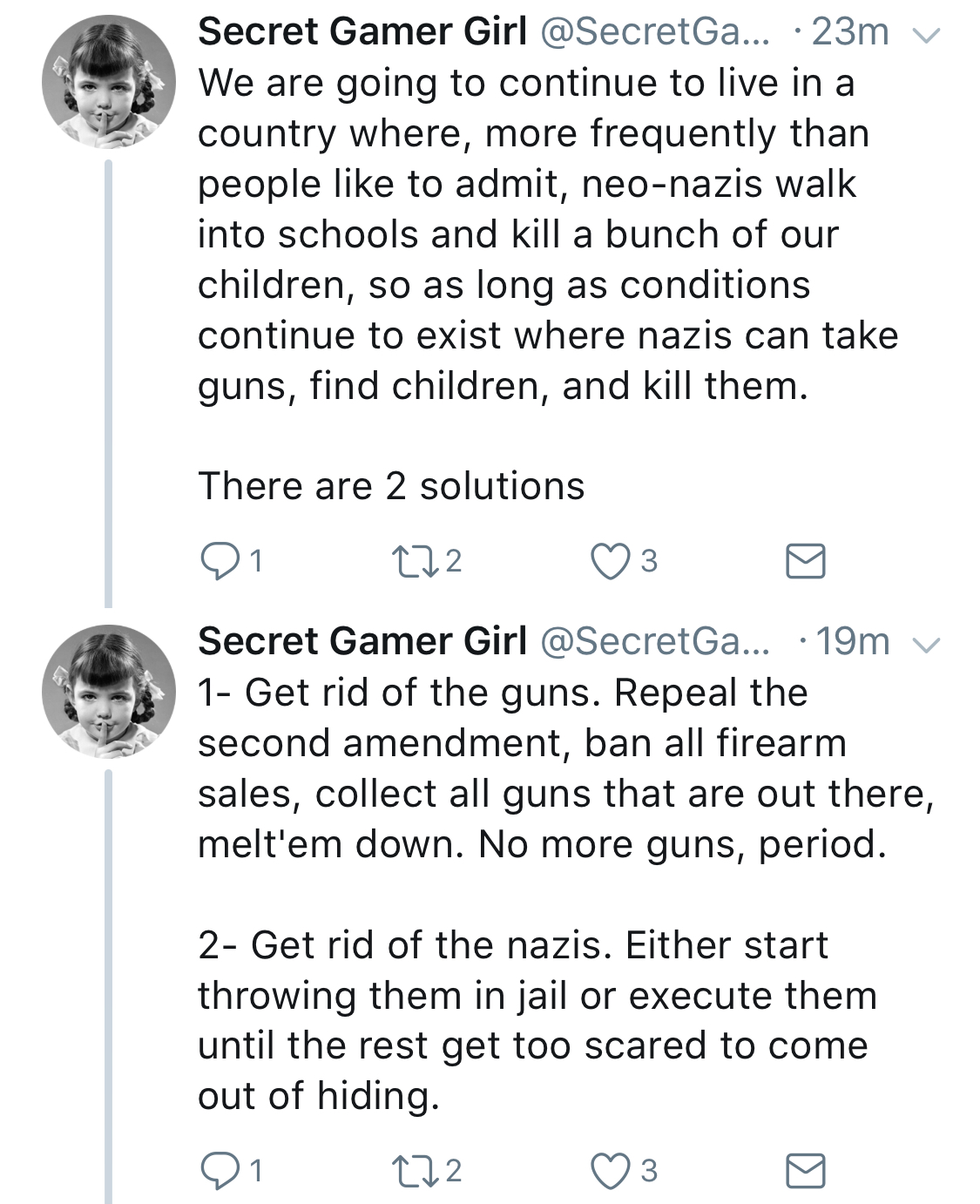Open Secret Gamer Girl name on second tweet
Image resolution: width=980 pixels, height=1204 pixels.
coord(362,642)
